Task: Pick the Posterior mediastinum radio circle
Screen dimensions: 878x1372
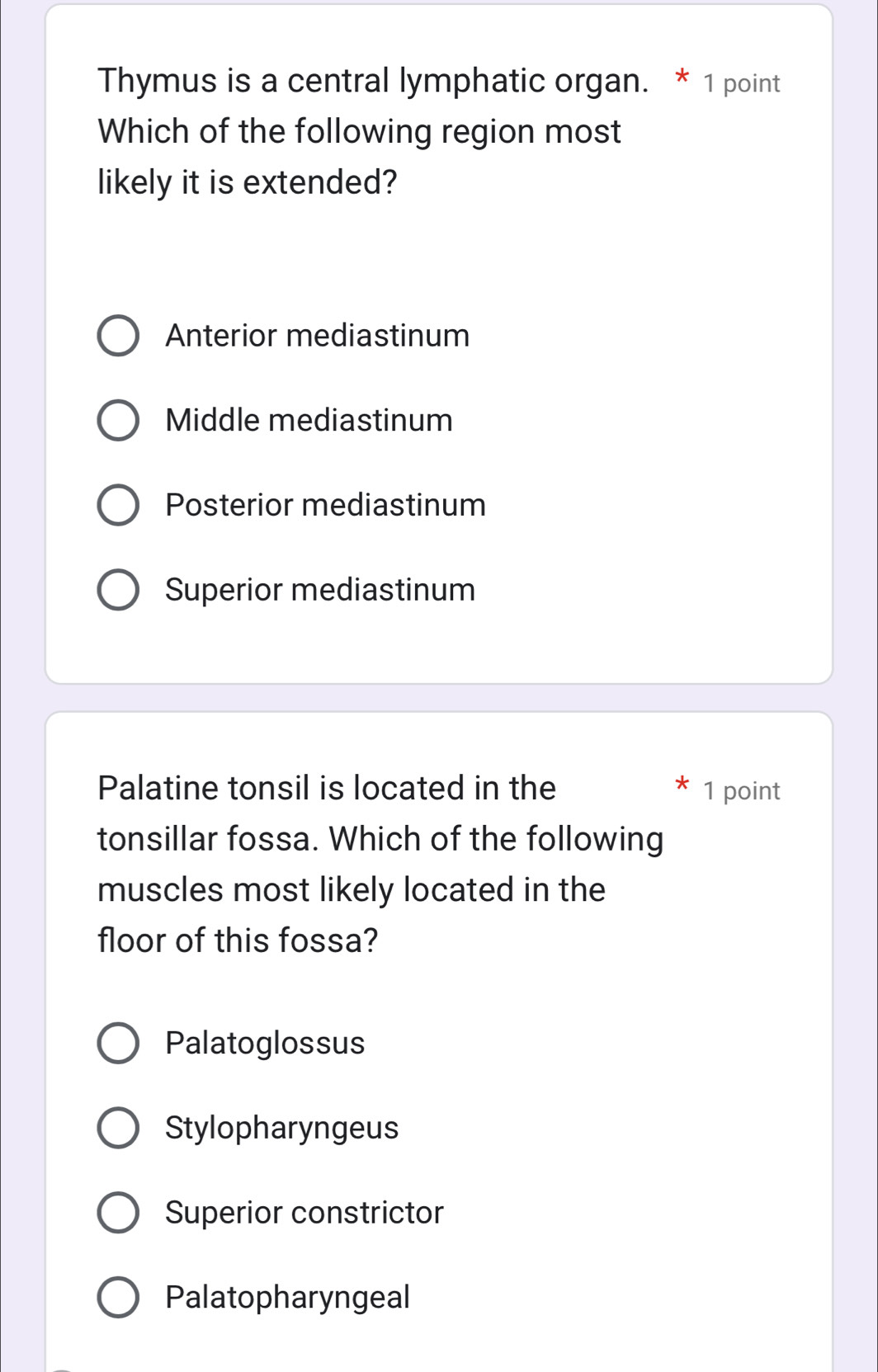Action: point(118,505)
